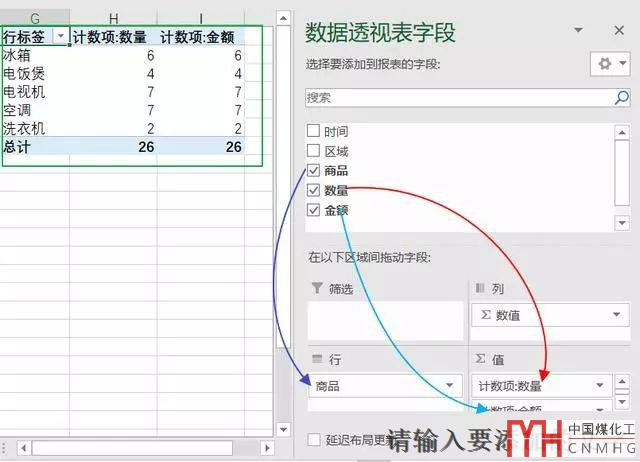Select the 计数项:数量 header cell
The width and height of the screenshot is (640, 462).
[x=113, y=37]
